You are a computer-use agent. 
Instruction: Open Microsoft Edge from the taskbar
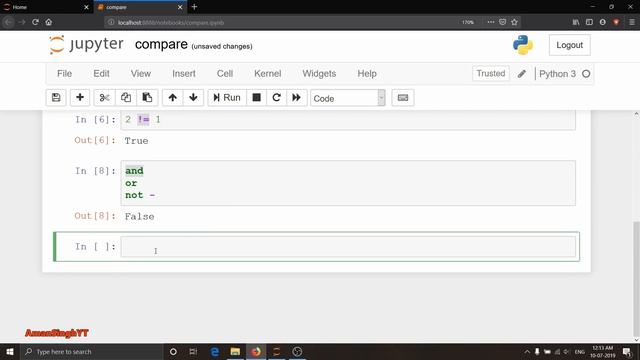pyautogui.click(x=214, y=351)
